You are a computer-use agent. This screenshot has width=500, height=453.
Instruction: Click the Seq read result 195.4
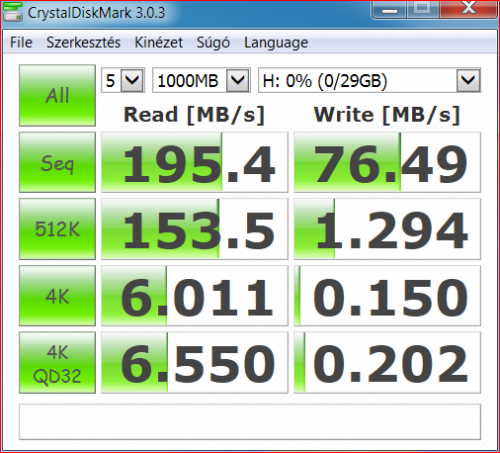195,162
